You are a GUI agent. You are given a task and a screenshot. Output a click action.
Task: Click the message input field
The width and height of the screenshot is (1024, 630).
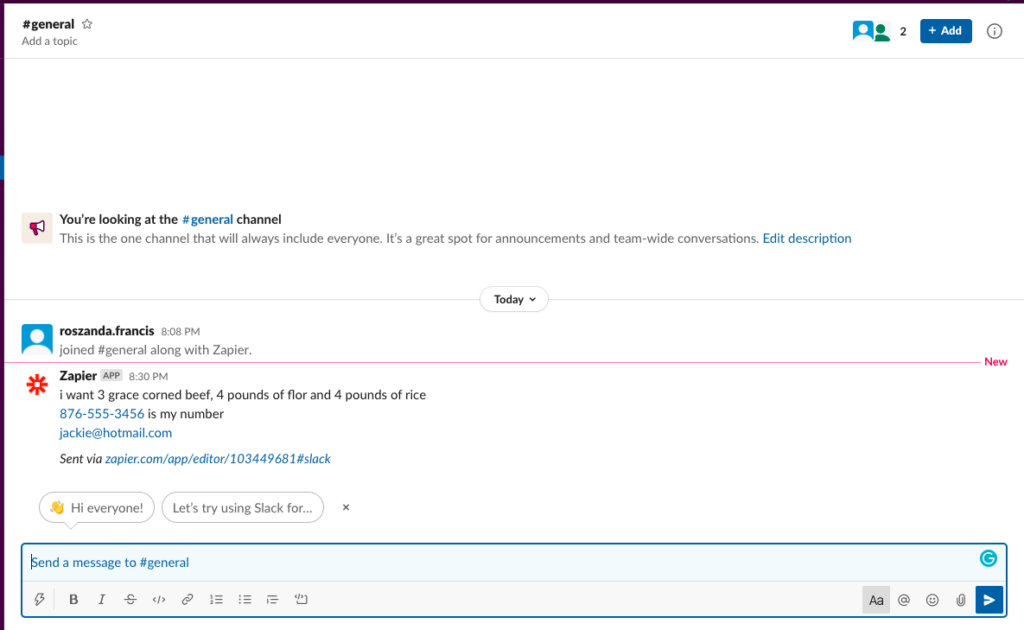500,562
